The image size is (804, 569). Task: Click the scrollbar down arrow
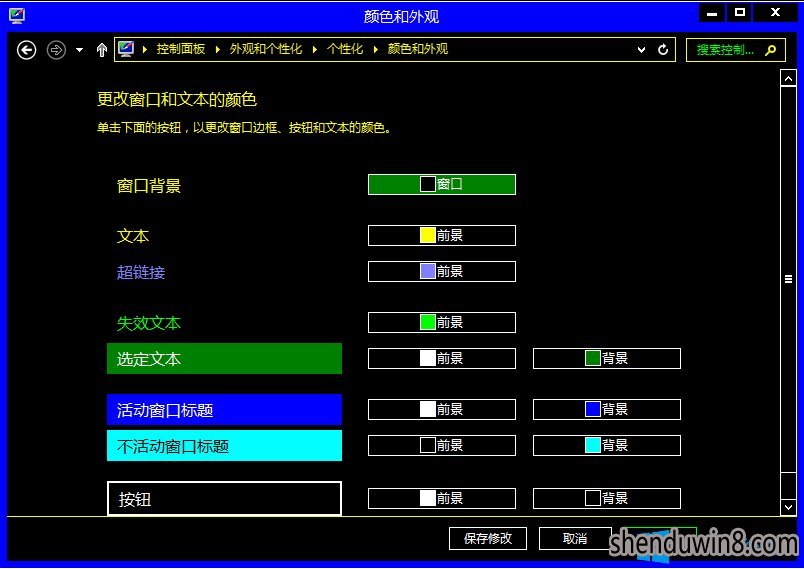(788, 507)
